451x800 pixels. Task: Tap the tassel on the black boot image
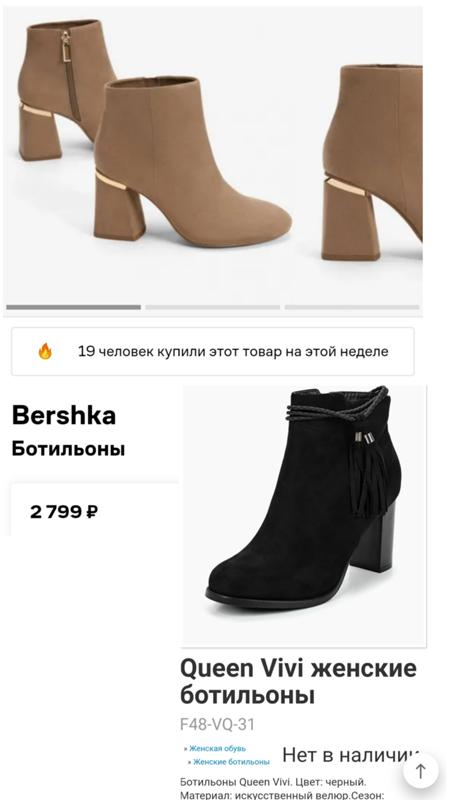367,472
